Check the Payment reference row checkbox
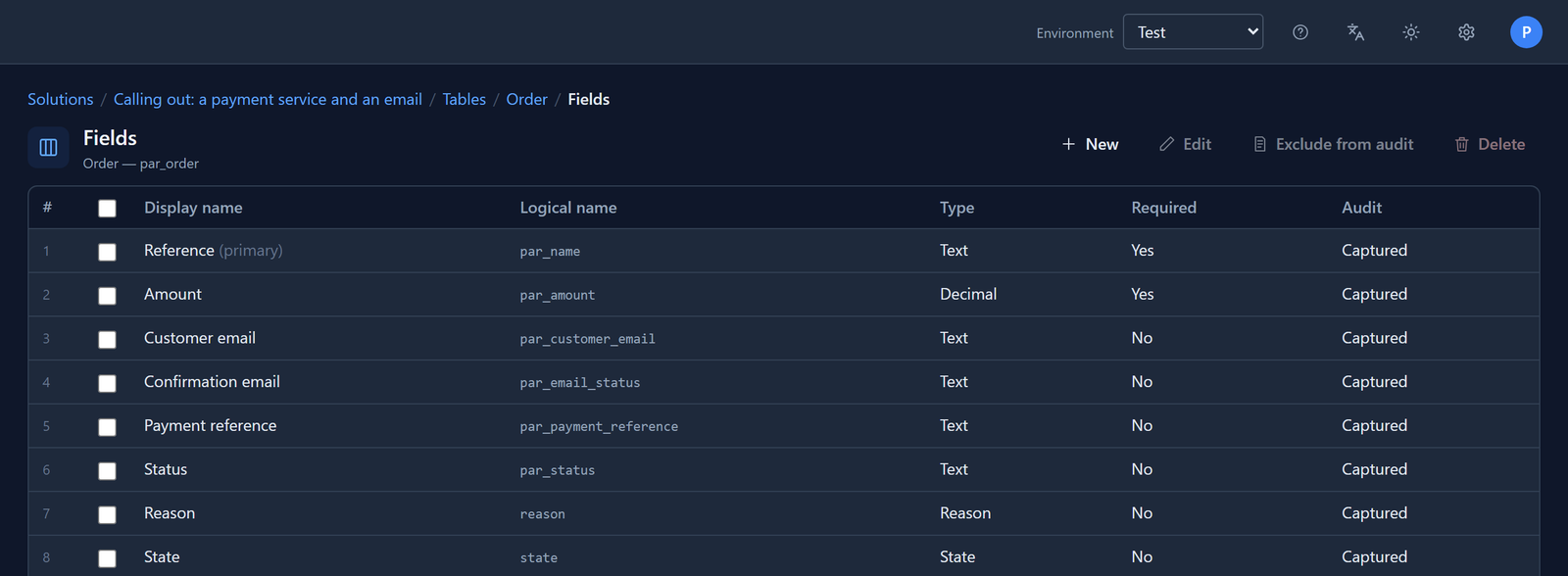 (107, 427)
